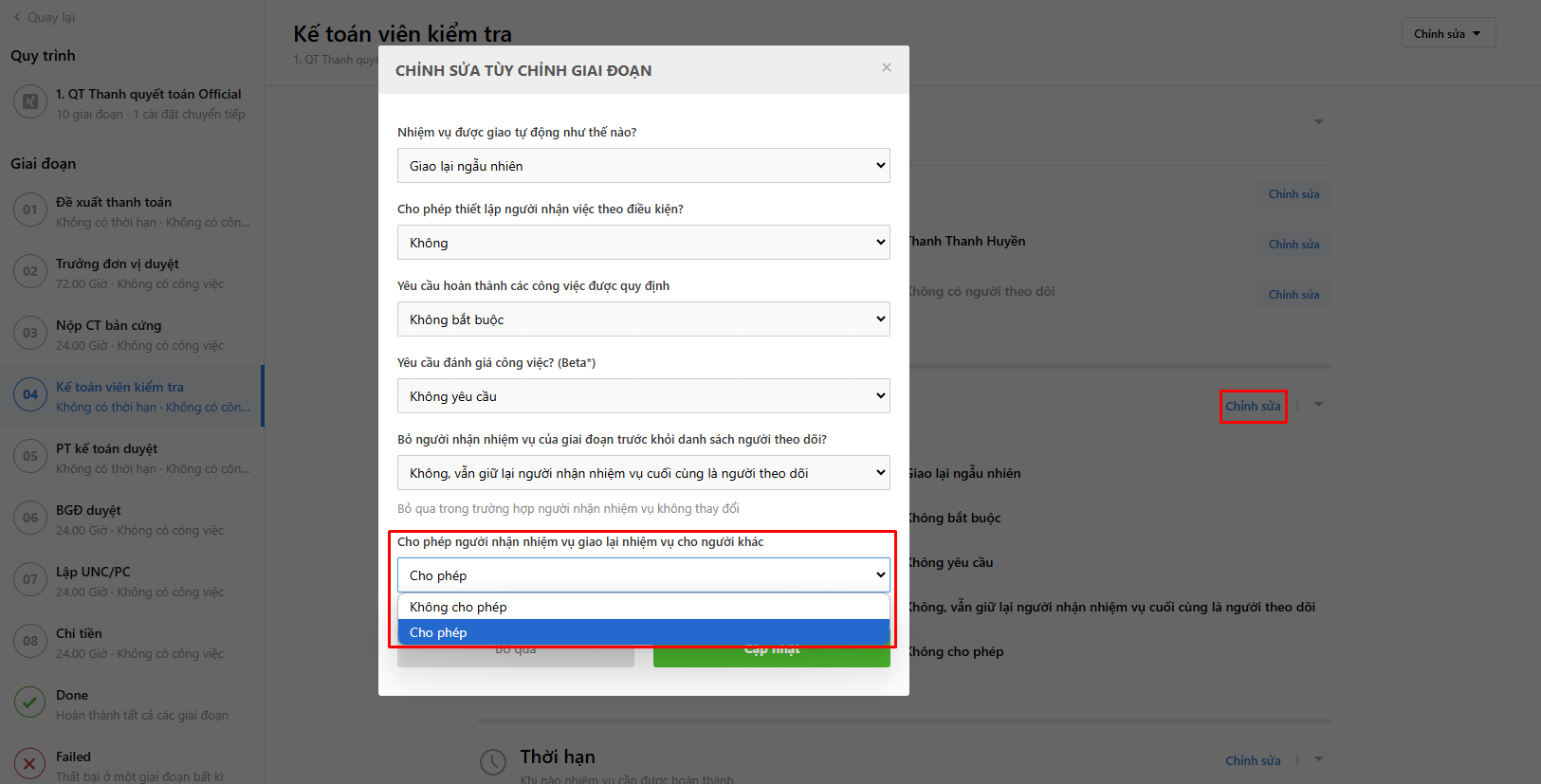The image size is (1541, 784).
Task: Click stage number 07 circle icon
Action: coord(30,579)
